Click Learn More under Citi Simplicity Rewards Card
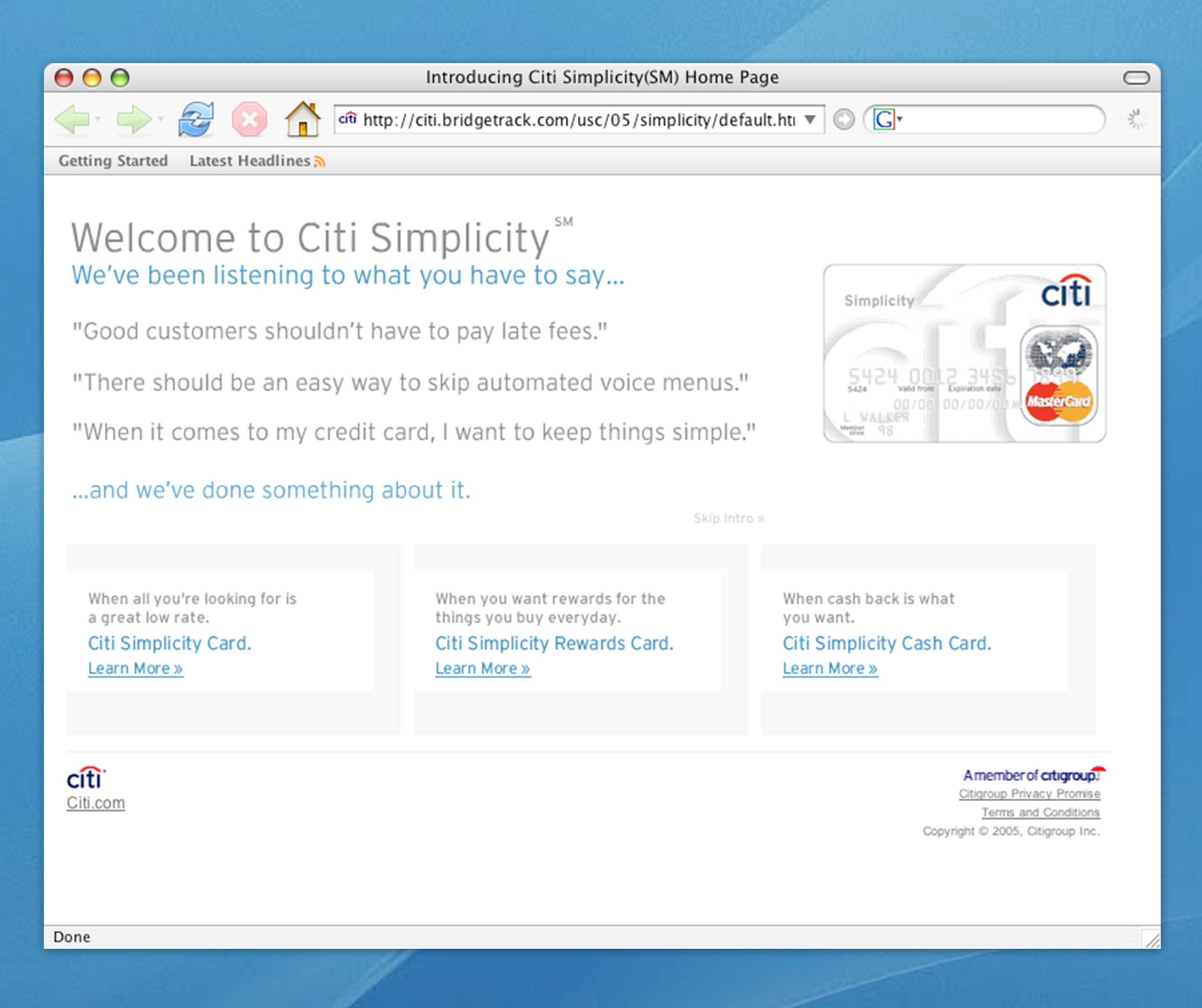Image resolution: width=1202 pixels, height=1008 pixels. click(x=483, y=669)
